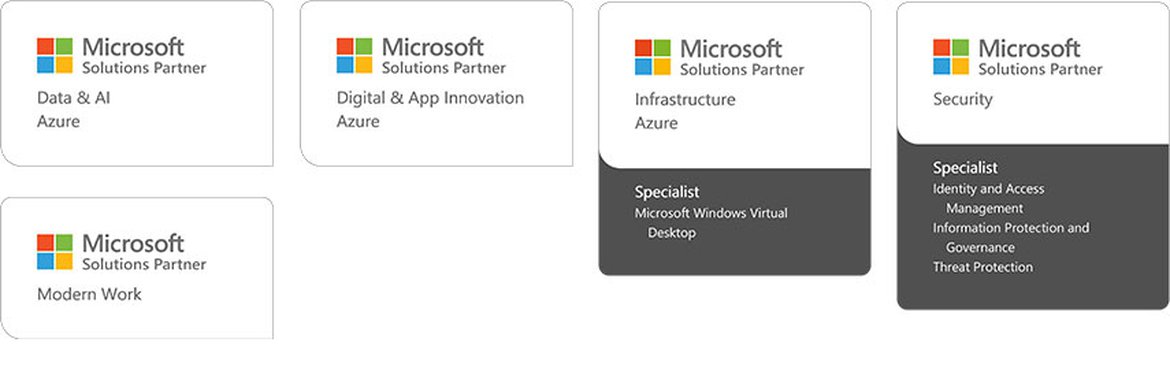Open Microsoft Windows Virtual Desktop specialization

tap(711, 223)
